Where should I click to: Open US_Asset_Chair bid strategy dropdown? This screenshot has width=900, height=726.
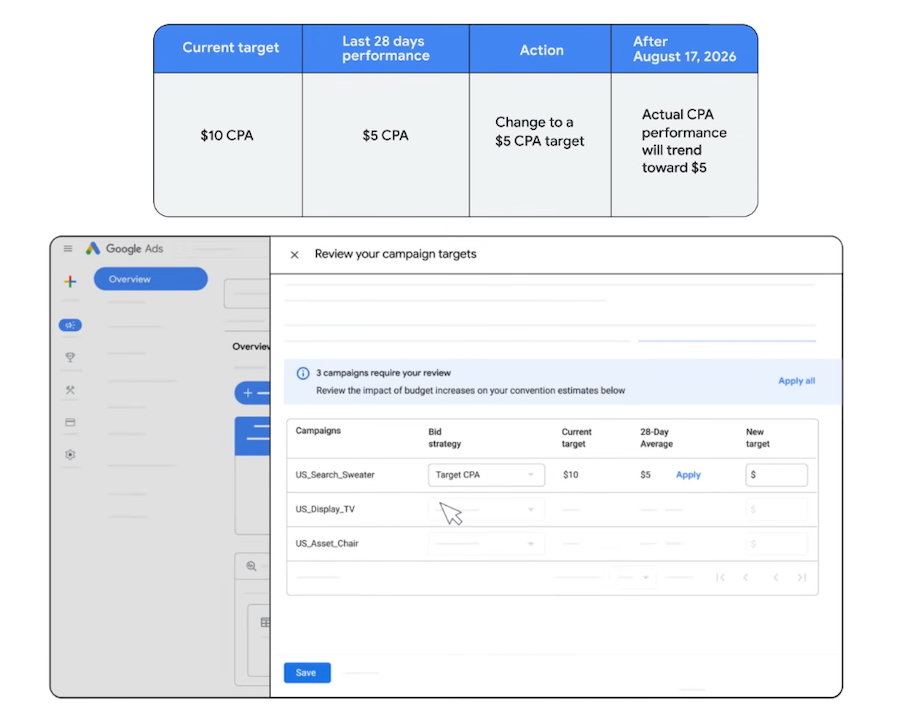486,543
